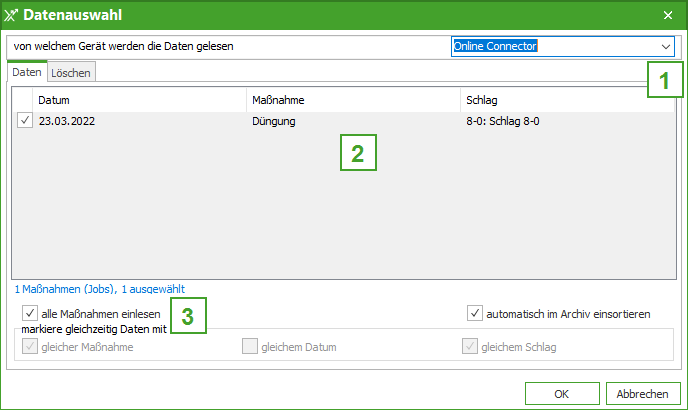Sort by the Maßnahme column header

coord(353,101)
